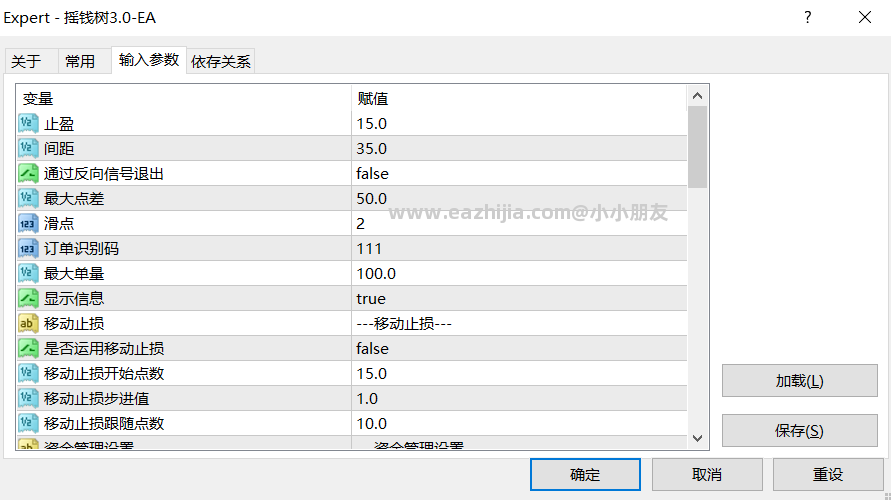Click the 加载(L) button

point(800,381)
